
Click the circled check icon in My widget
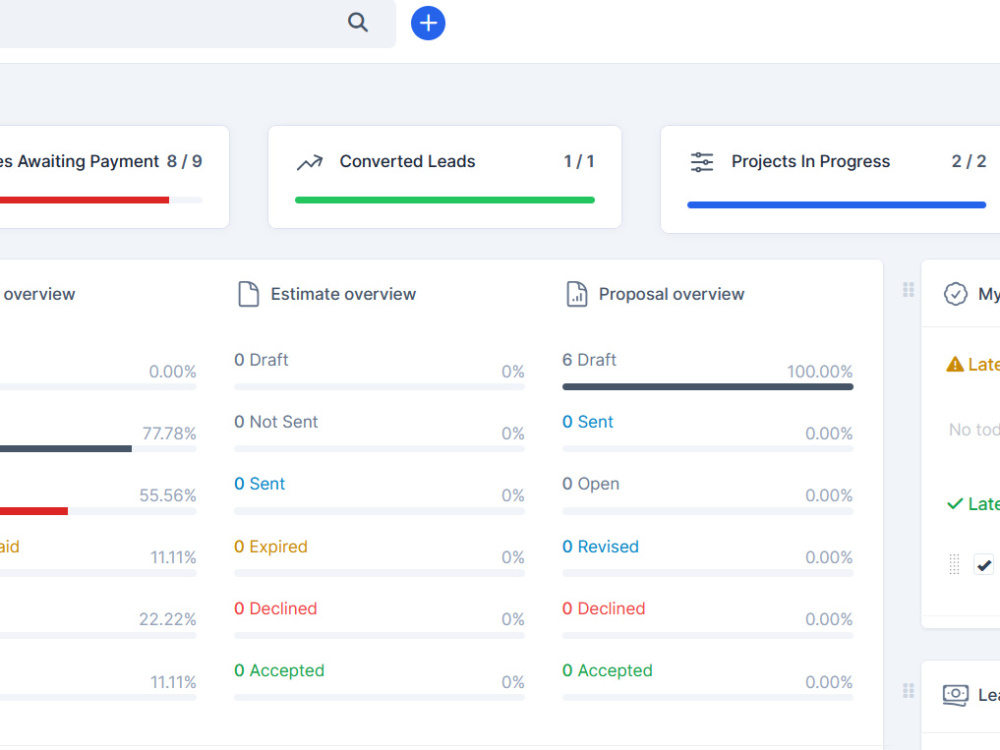[955, 294]
